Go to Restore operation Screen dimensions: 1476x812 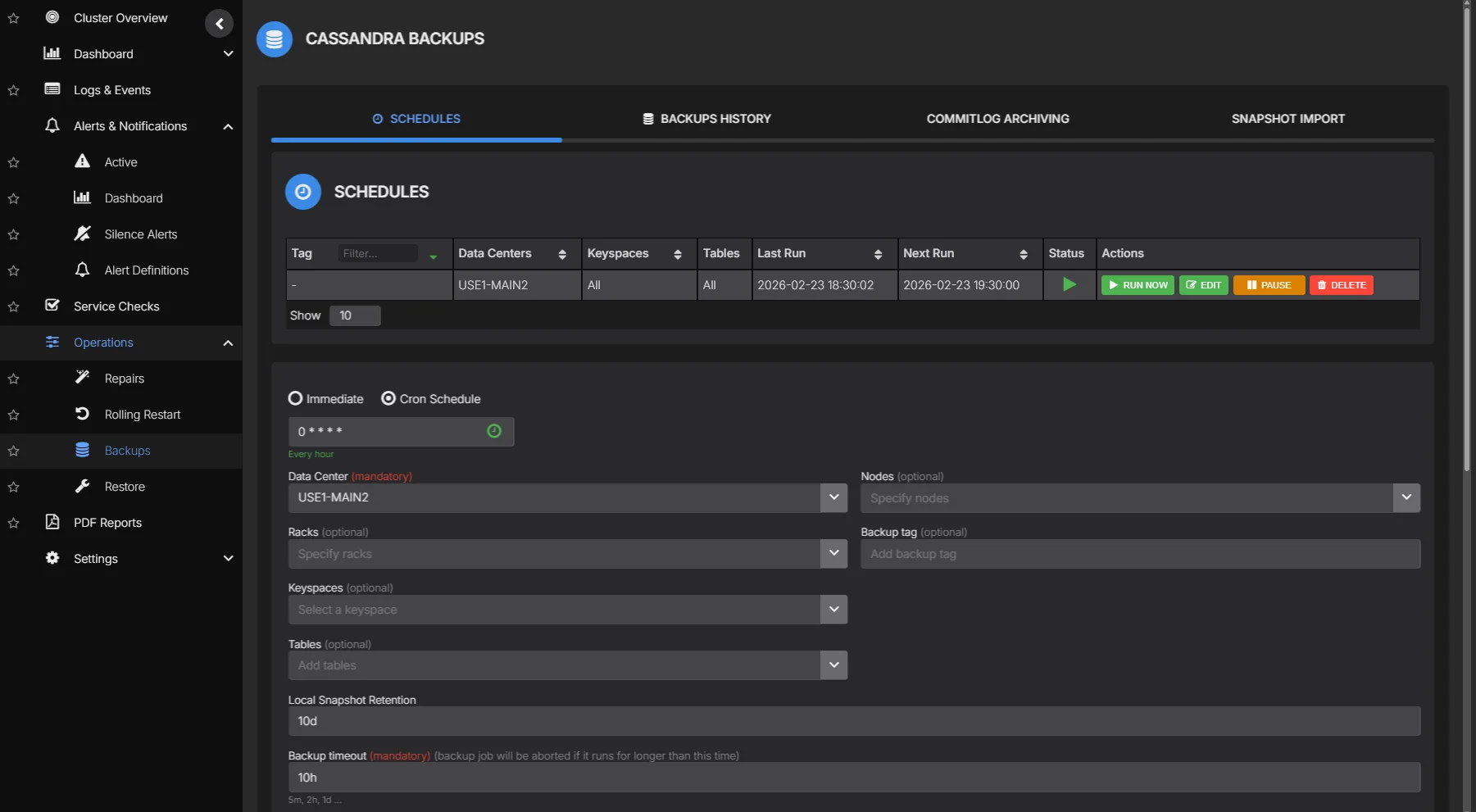[125, 487]
